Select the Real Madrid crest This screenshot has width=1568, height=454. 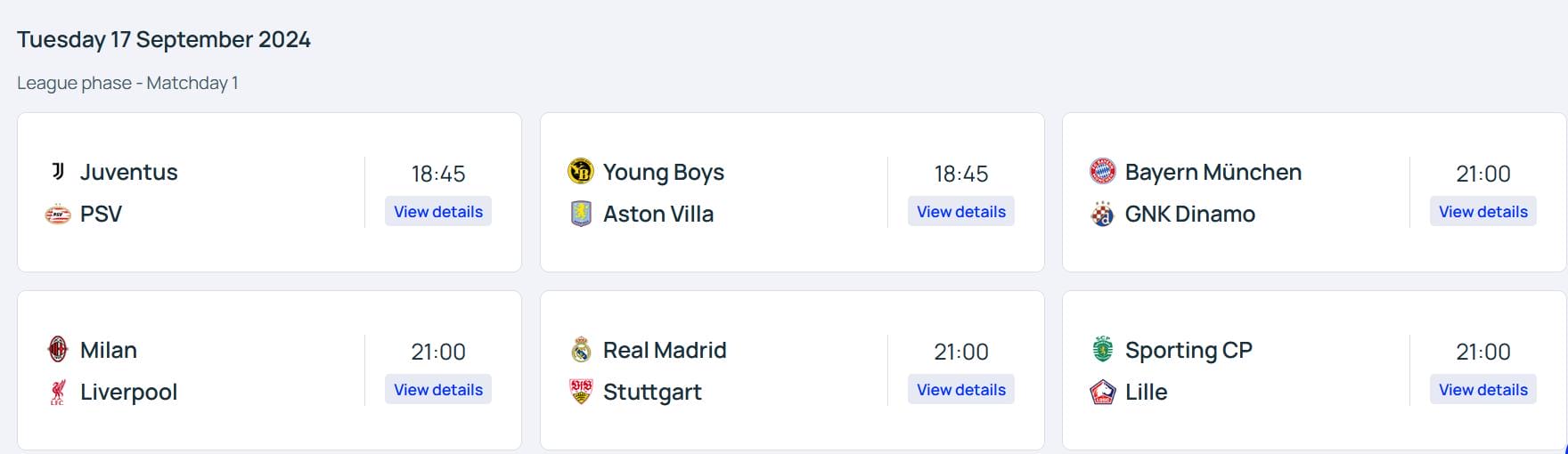click(581, 349)
